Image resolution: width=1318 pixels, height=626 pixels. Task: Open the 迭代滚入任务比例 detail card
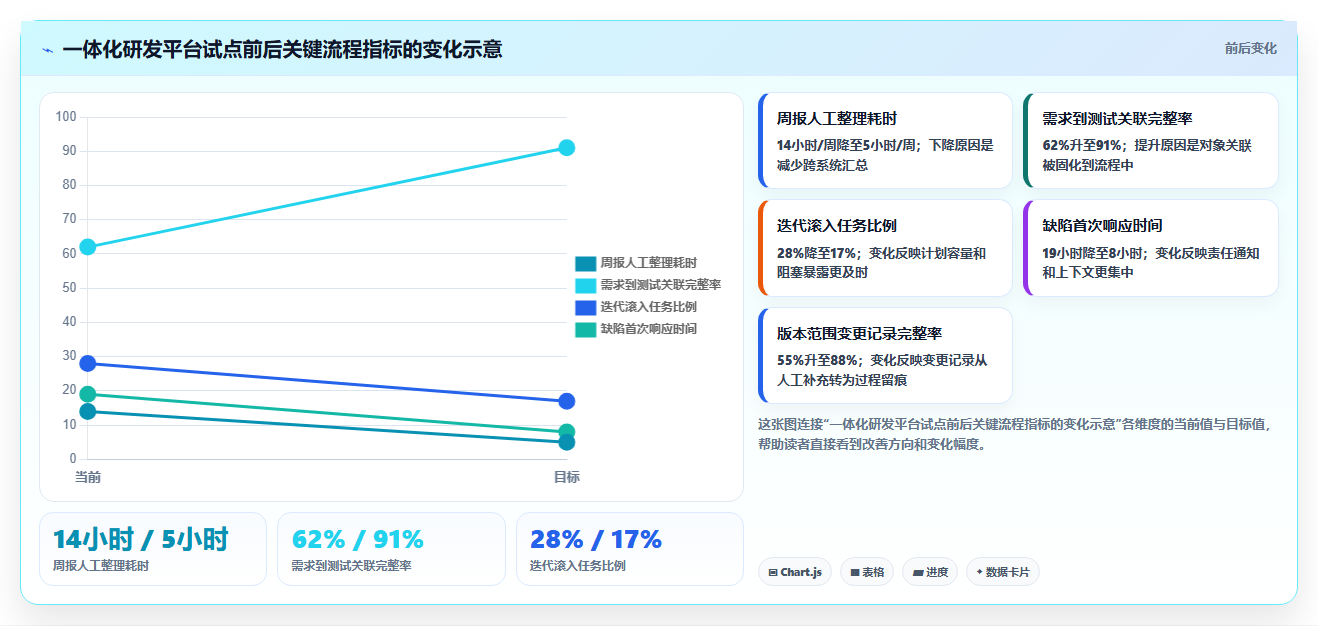click(x=885, y=248)
